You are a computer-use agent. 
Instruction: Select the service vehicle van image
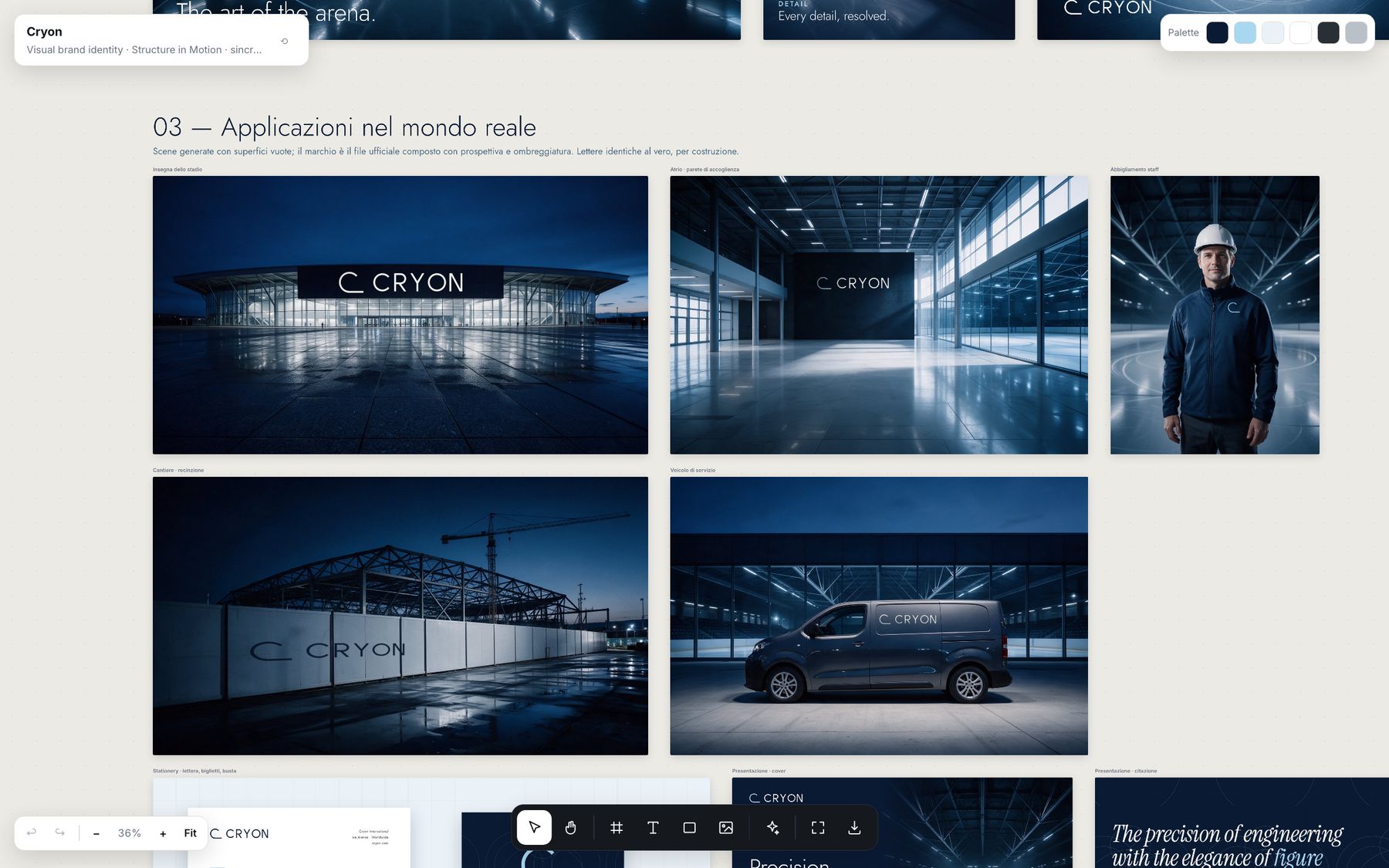879,616
